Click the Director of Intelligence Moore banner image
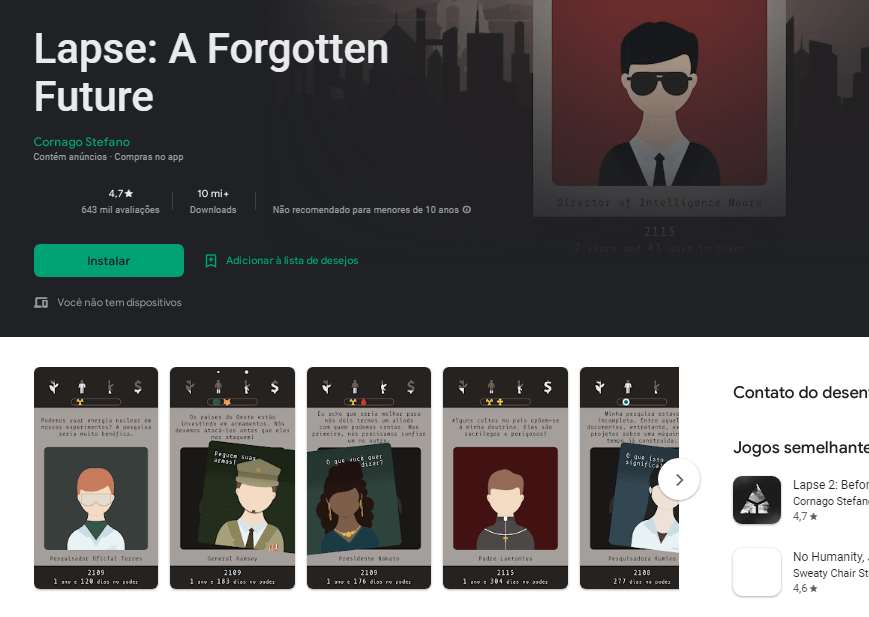The image size is (869, 617). coord(659,108)
